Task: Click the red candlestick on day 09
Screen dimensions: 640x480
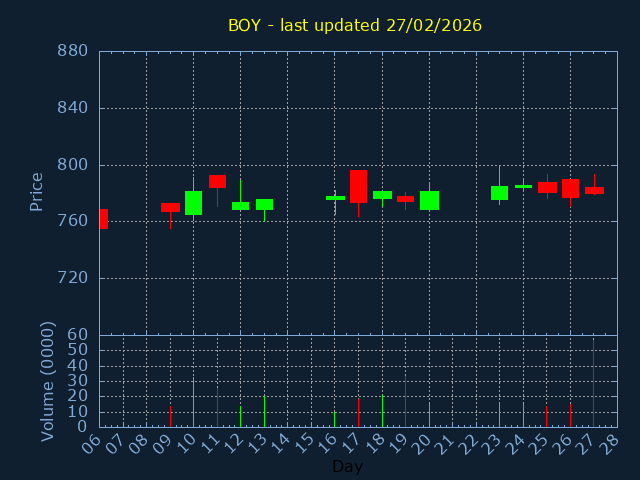Action: click(170, 207)
